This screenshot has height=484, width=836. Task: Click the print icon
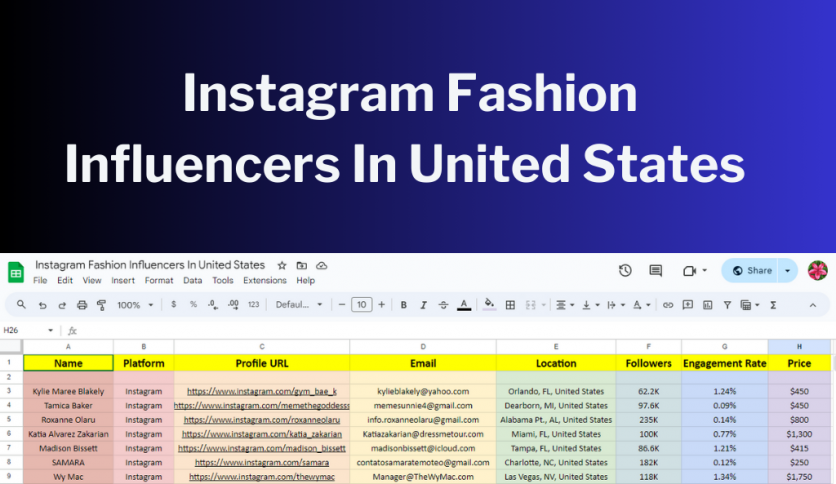(82, 305)
